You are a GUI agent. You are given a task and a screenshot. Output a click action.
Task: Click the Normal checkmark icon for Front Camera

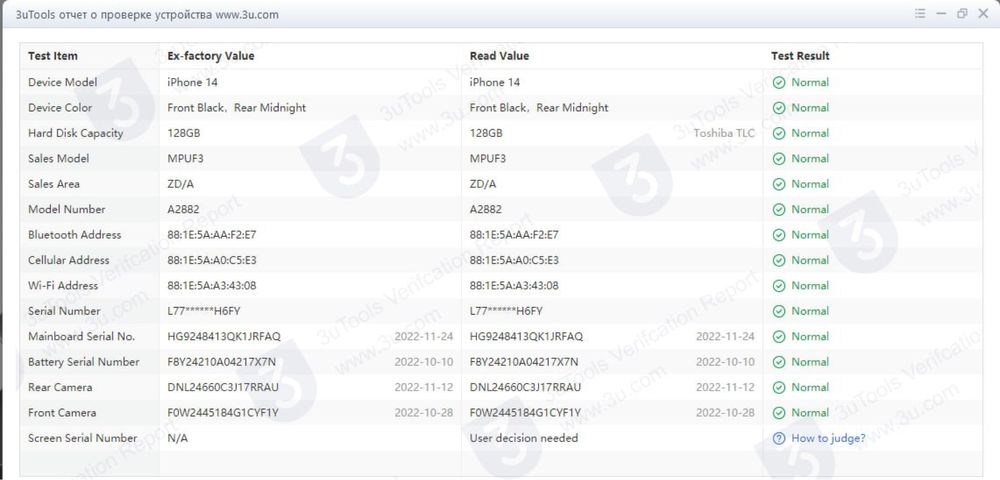(x=779, y=413)
